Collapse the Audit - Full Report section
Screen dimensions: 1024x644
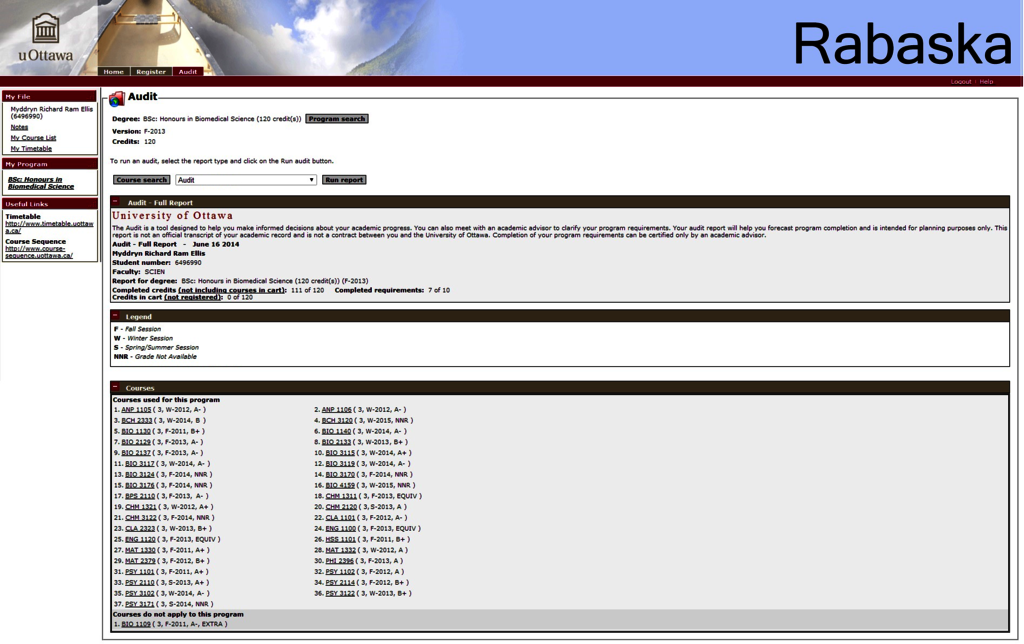pos(116,202)
